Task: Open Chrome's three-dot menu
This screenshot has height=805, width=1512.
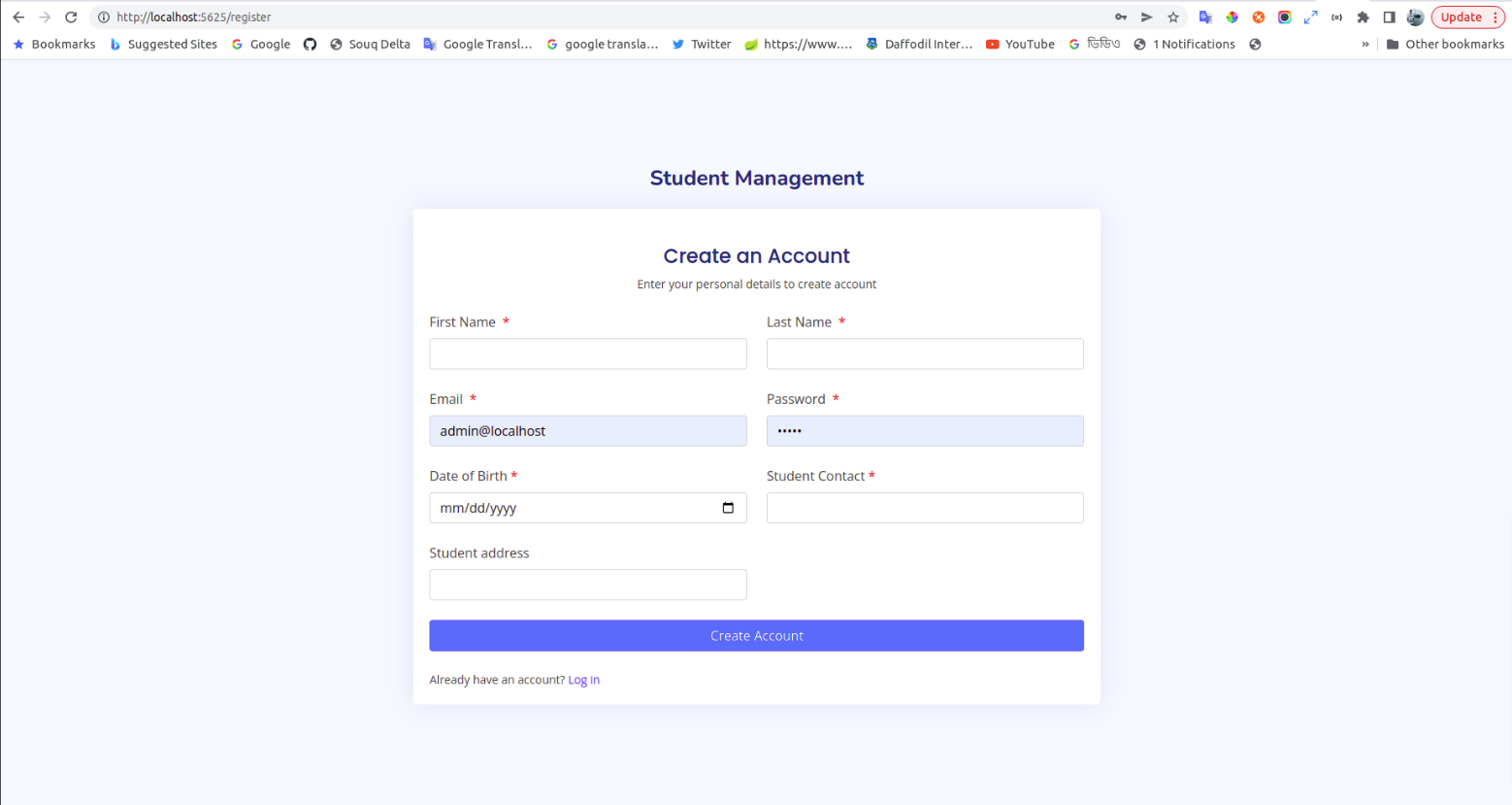Action: click(x=1497, y=17)
